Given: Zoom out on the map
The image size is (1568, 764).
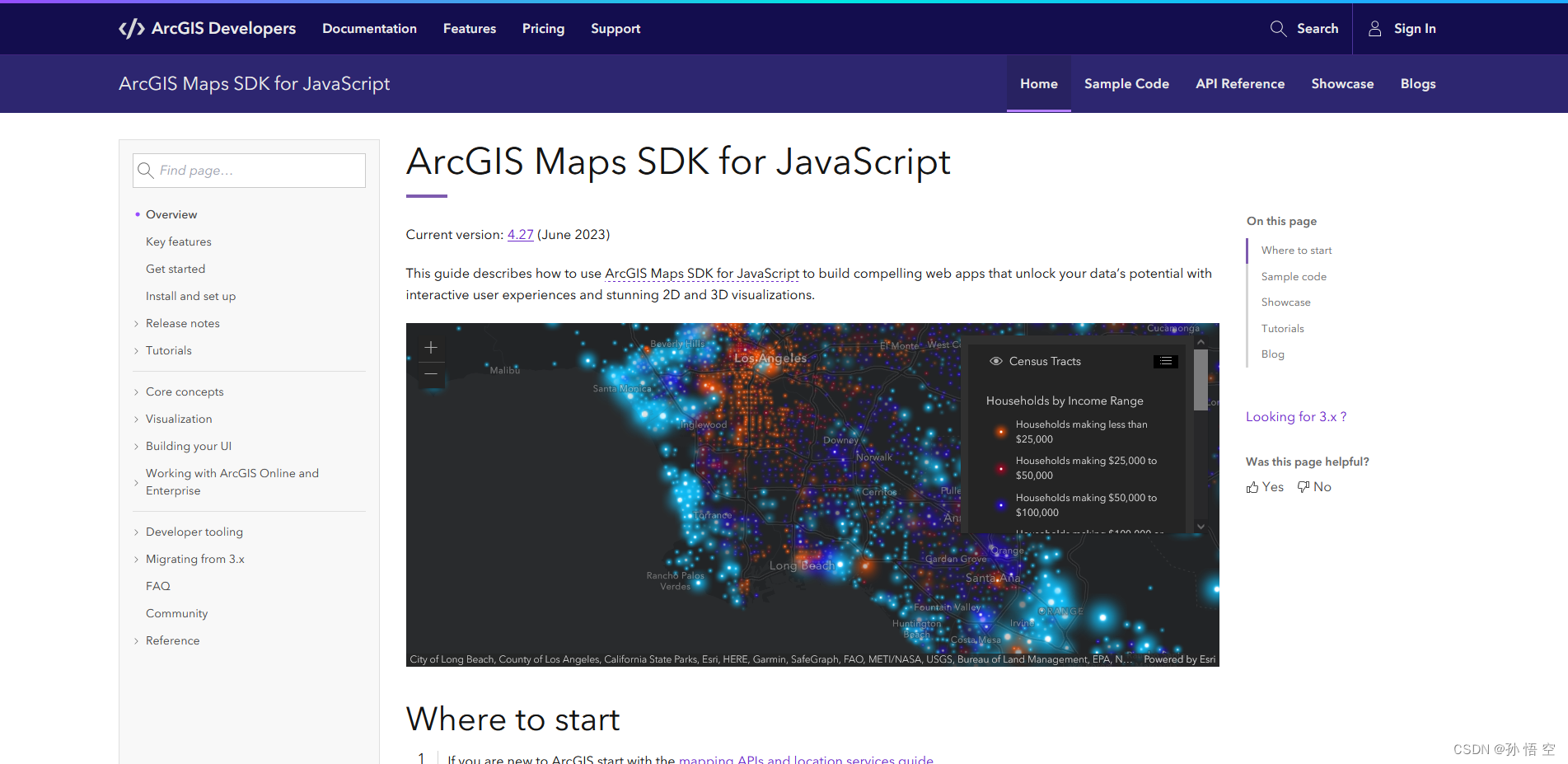Looking at the screenshot, I should [431, 374].
